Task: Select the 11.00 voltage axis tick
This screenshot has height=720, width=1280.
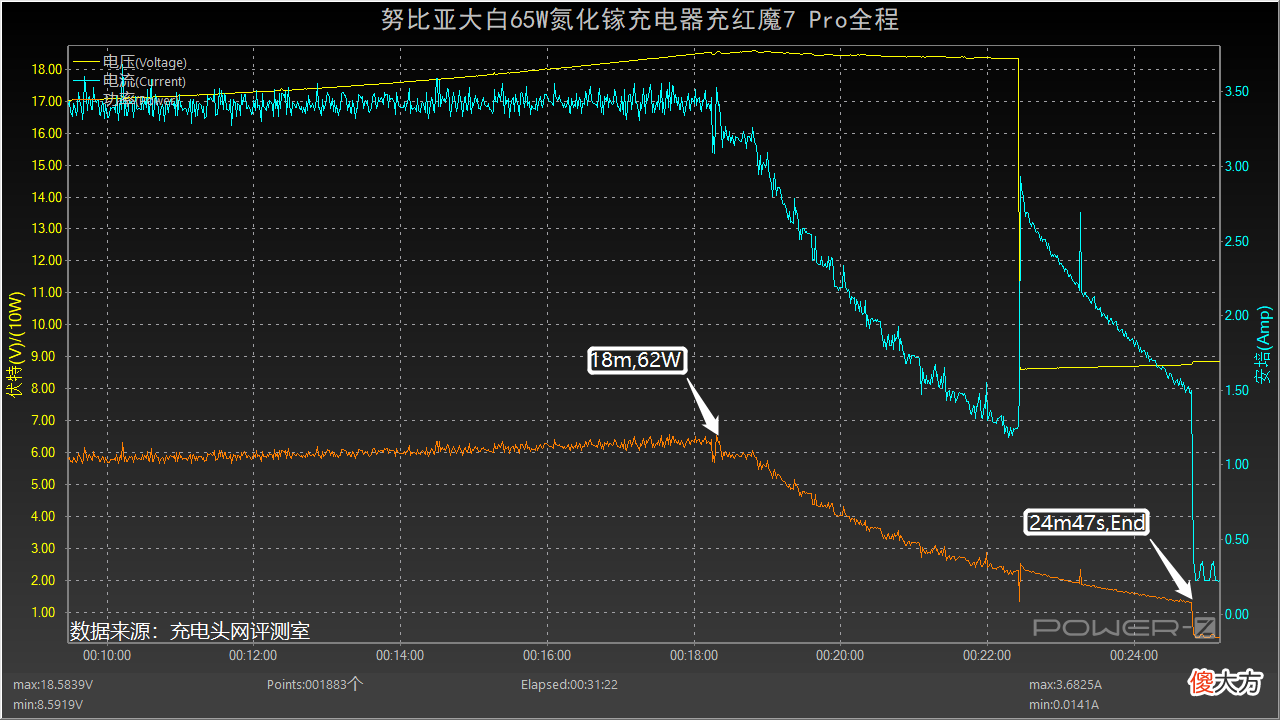Action: (46, 293)
